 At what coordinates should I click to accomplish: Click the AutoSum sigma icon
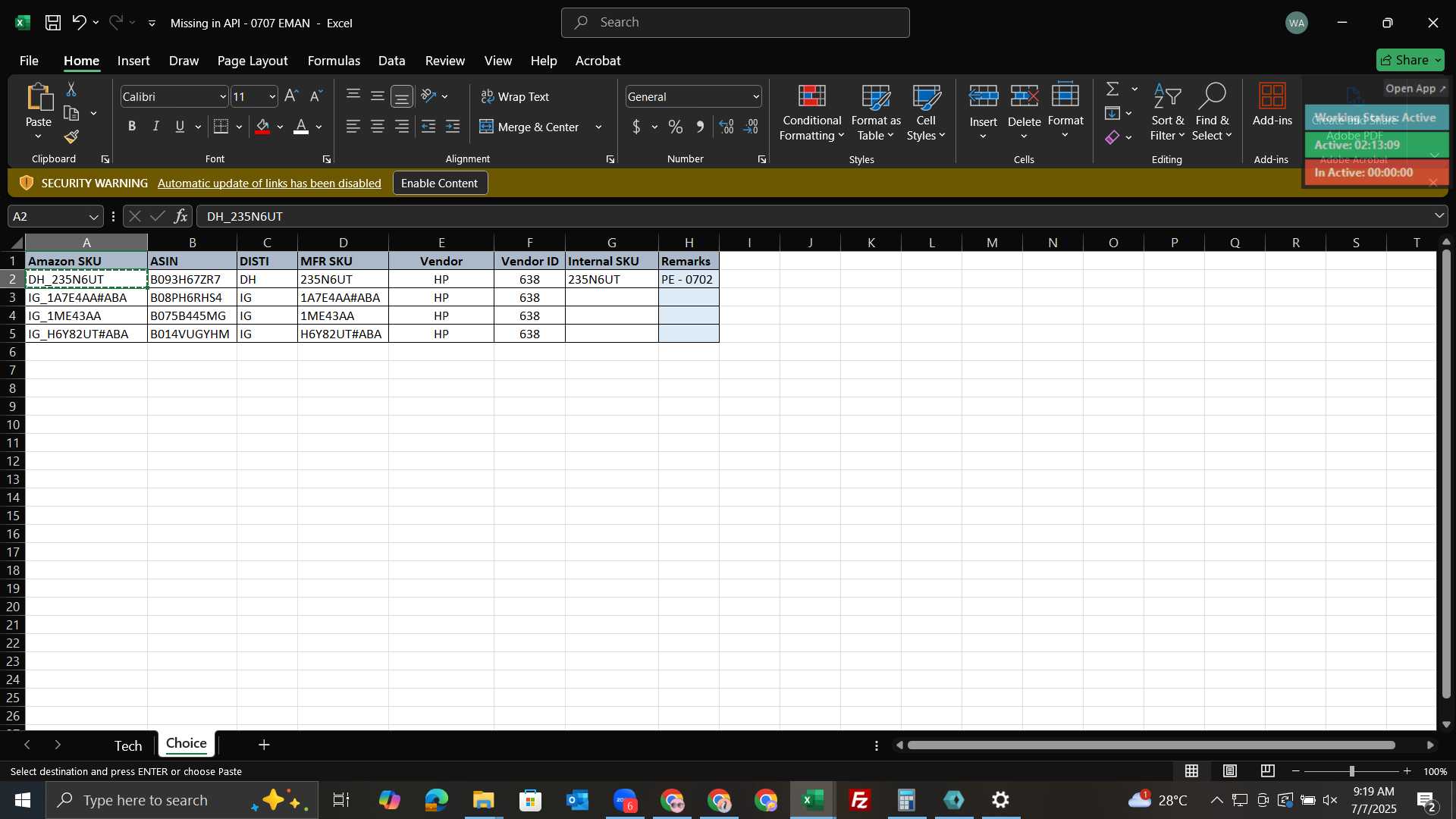1112,89
